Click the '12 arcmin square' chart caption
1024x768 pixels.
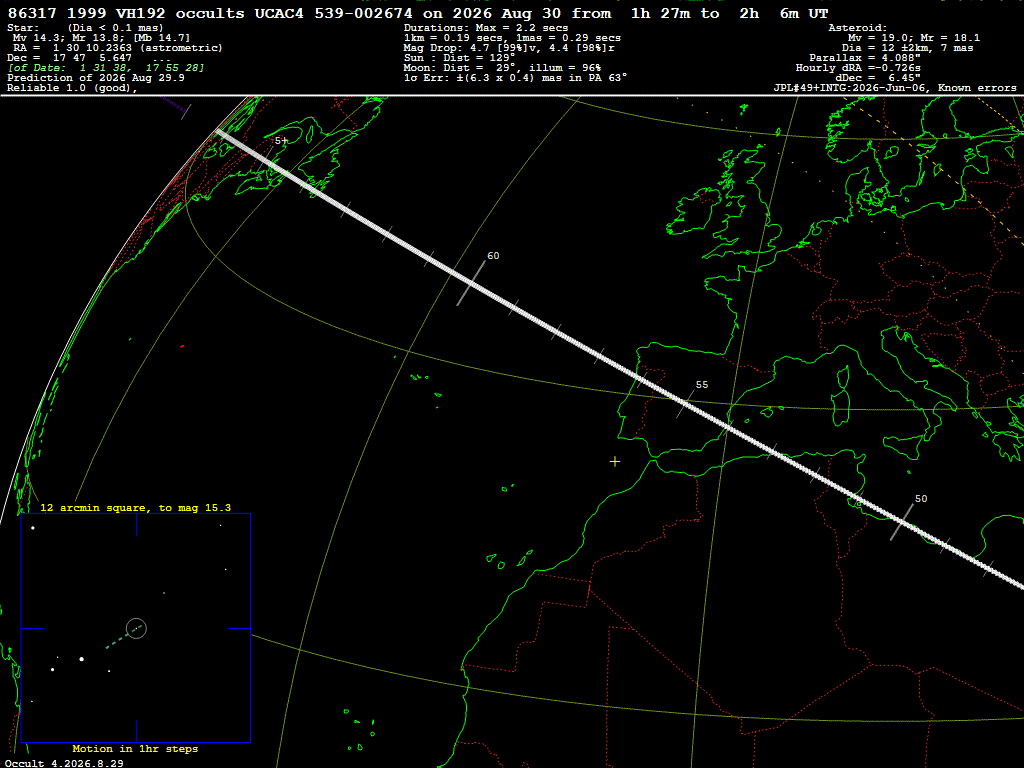click(135, 507)
